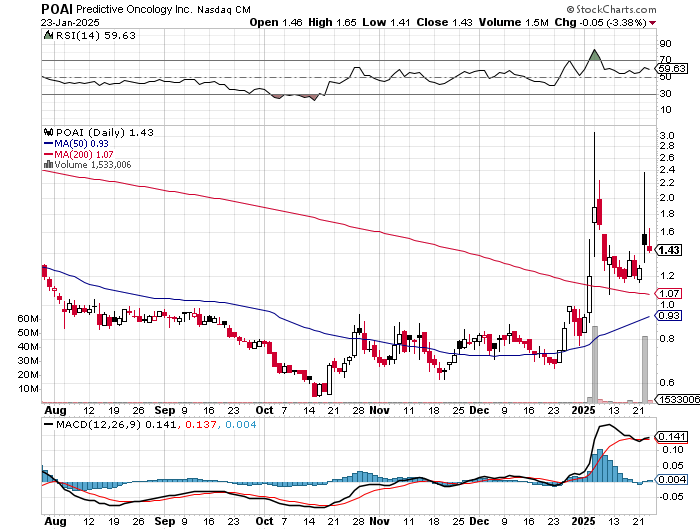Screen dimensions: 700x530
Task: Click the blue line marker of MA(50) legend
Action: coord(48,143)
